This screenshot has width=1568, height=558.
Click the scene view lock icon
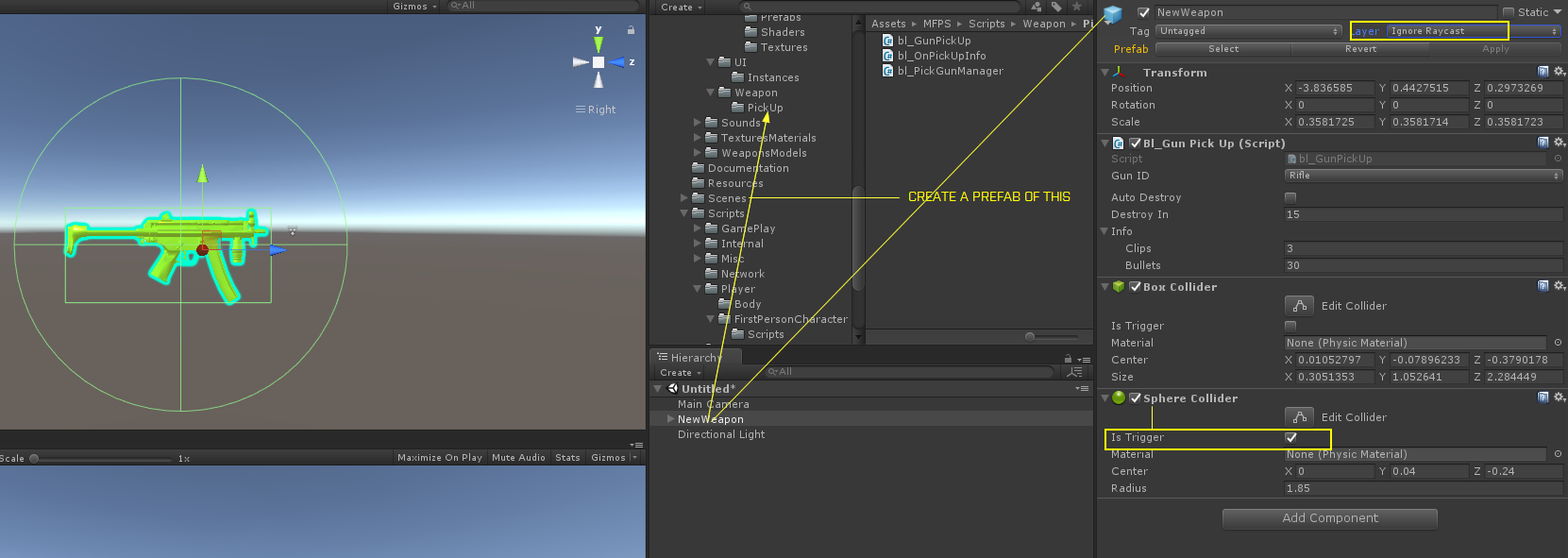(x=631, y=30)
